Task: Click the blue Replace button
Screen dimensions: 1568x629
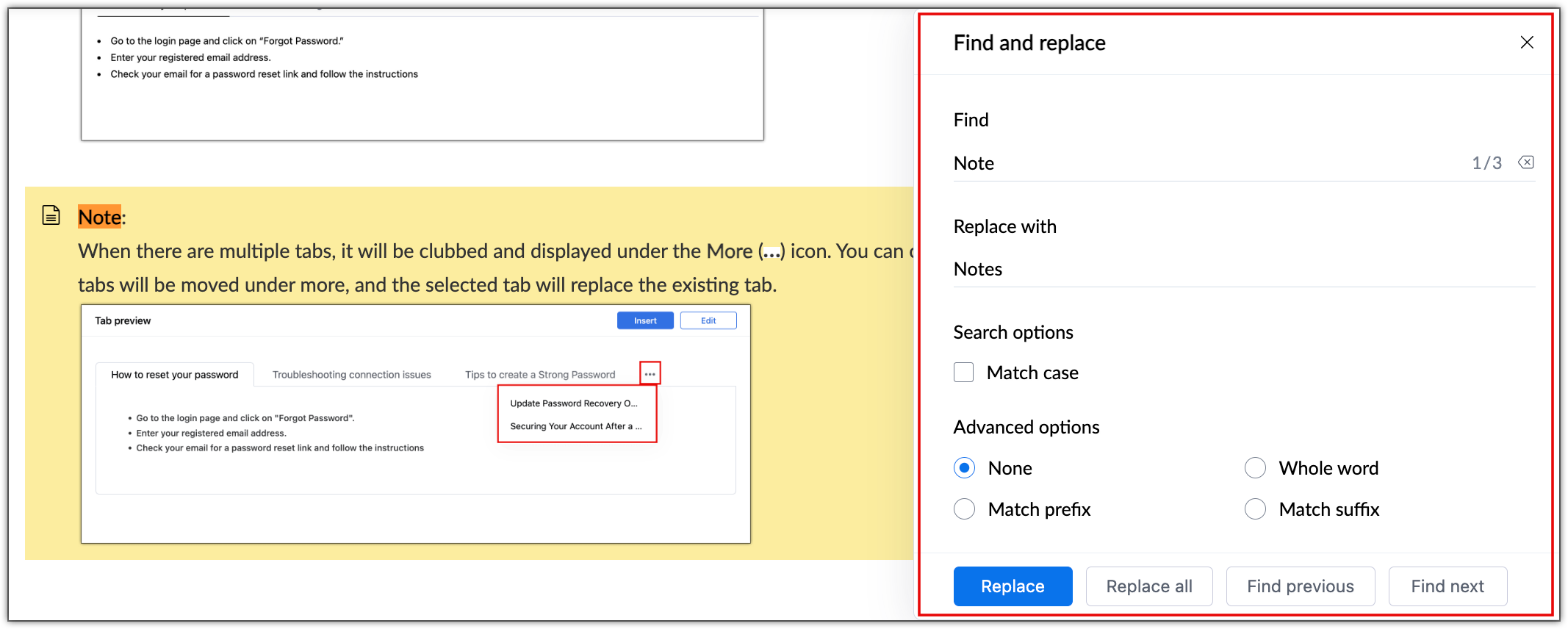Action: pos(1013,586)
